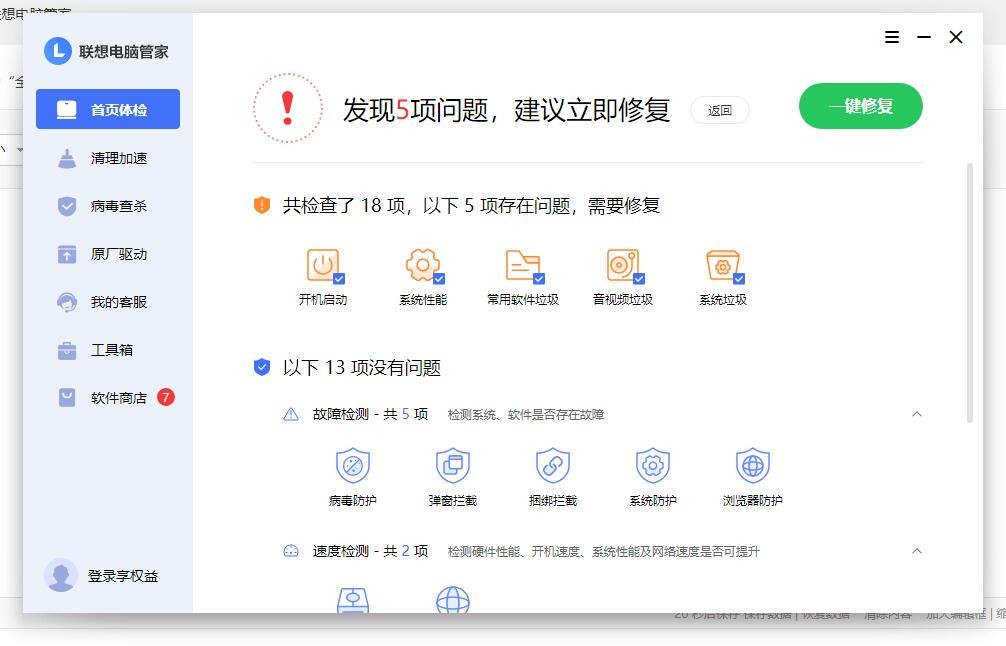Image resolution: width=1006 pixels, height=646 pixels.
Task: Open the hamburger menu at top right
Action: 892,37
